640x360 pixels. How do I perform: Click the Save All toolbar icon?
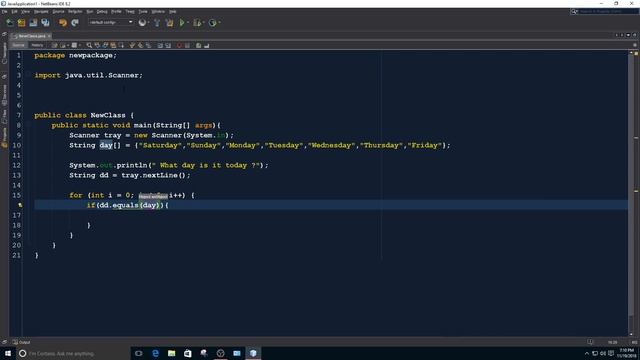[45, 23]
